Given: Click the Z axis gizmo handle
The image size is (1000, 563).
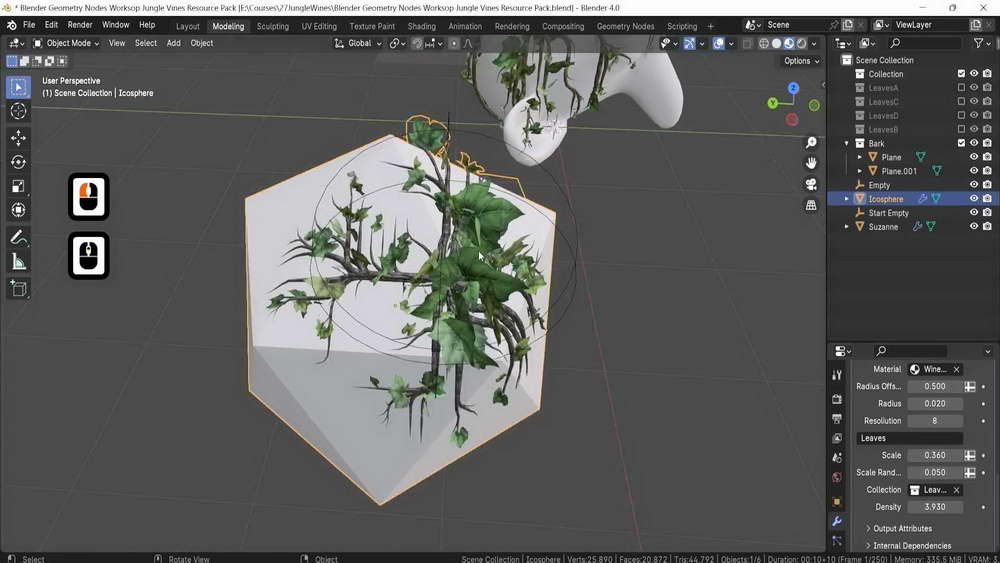Looking at the screenshot, I should tap(793, 88).
